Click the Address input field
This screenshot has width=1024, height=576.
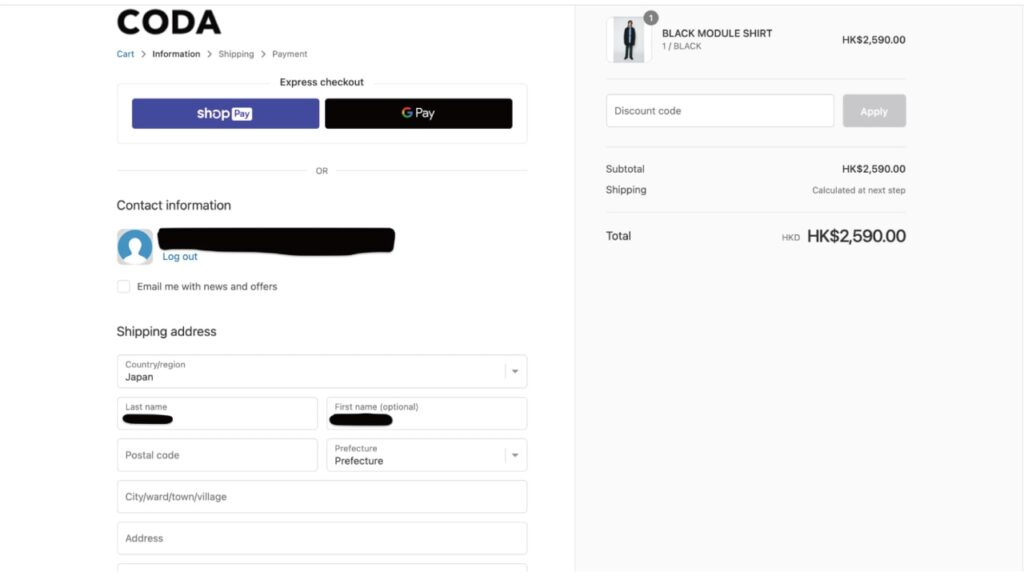pyautogui.click(x=322, y=539)
